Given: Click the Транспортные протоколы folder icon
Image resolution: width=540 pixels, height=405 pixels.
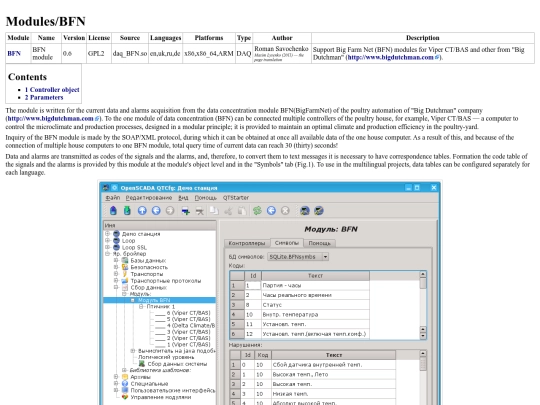Looking at the screenshot, I should (x=125, y=281).
